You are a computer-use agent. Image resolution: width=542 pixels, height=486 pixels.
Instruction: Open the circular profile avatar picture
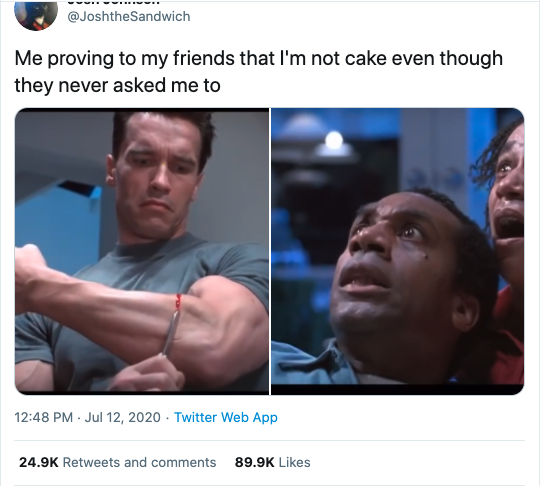(36, 15)
